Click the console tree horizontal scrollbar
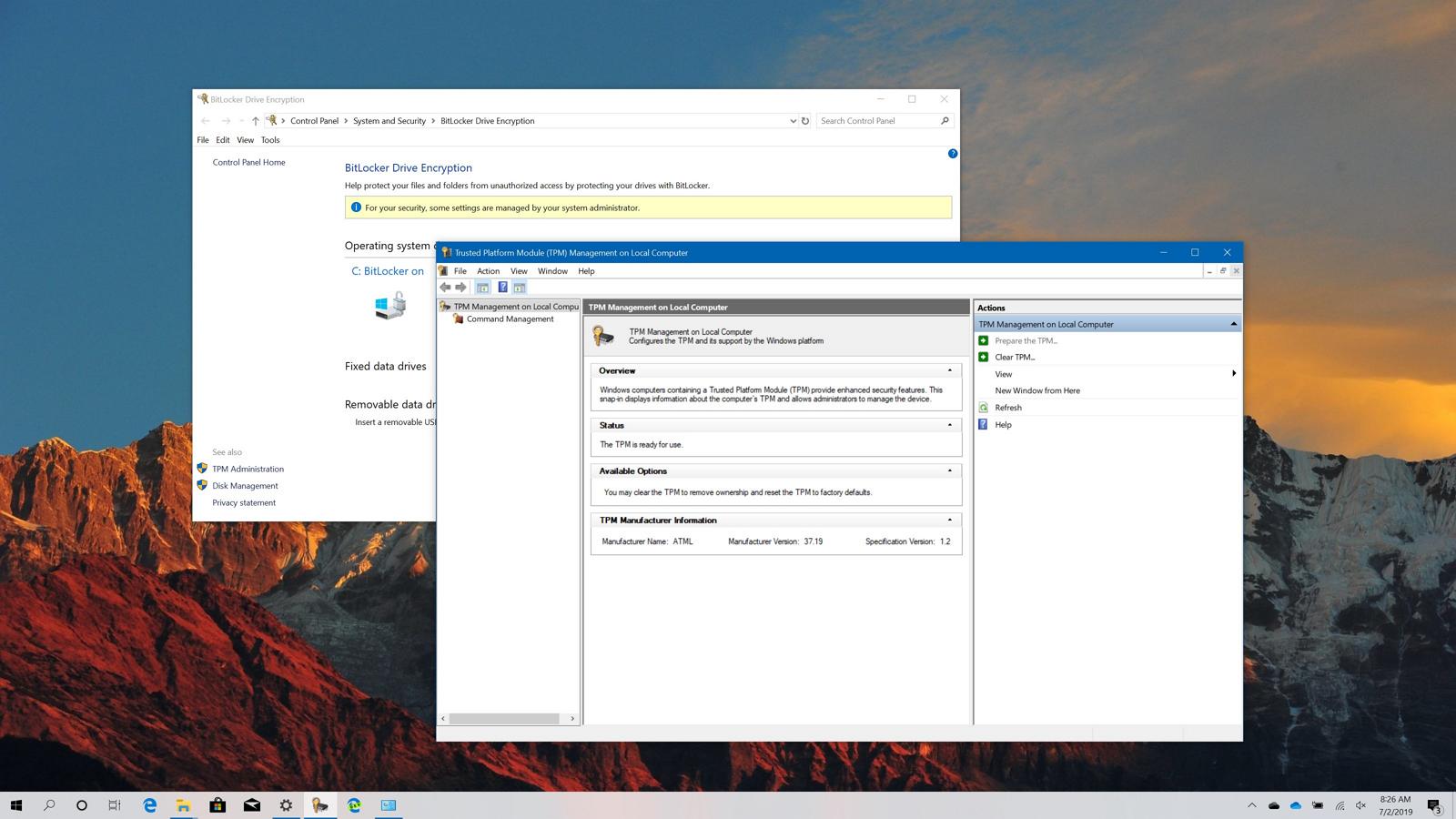 click(x=504, y=719)
